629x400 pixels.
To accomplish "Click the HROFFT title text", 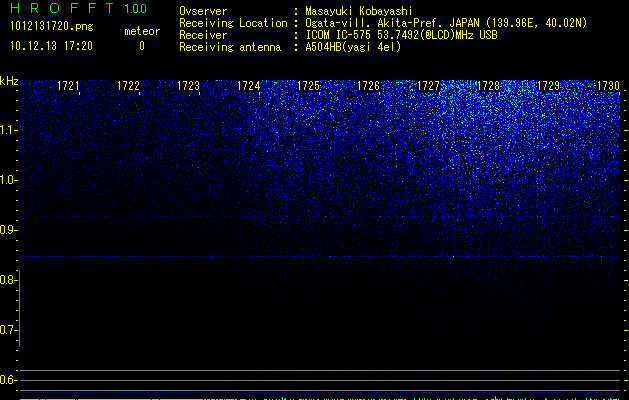I will (x=62, y=8).
